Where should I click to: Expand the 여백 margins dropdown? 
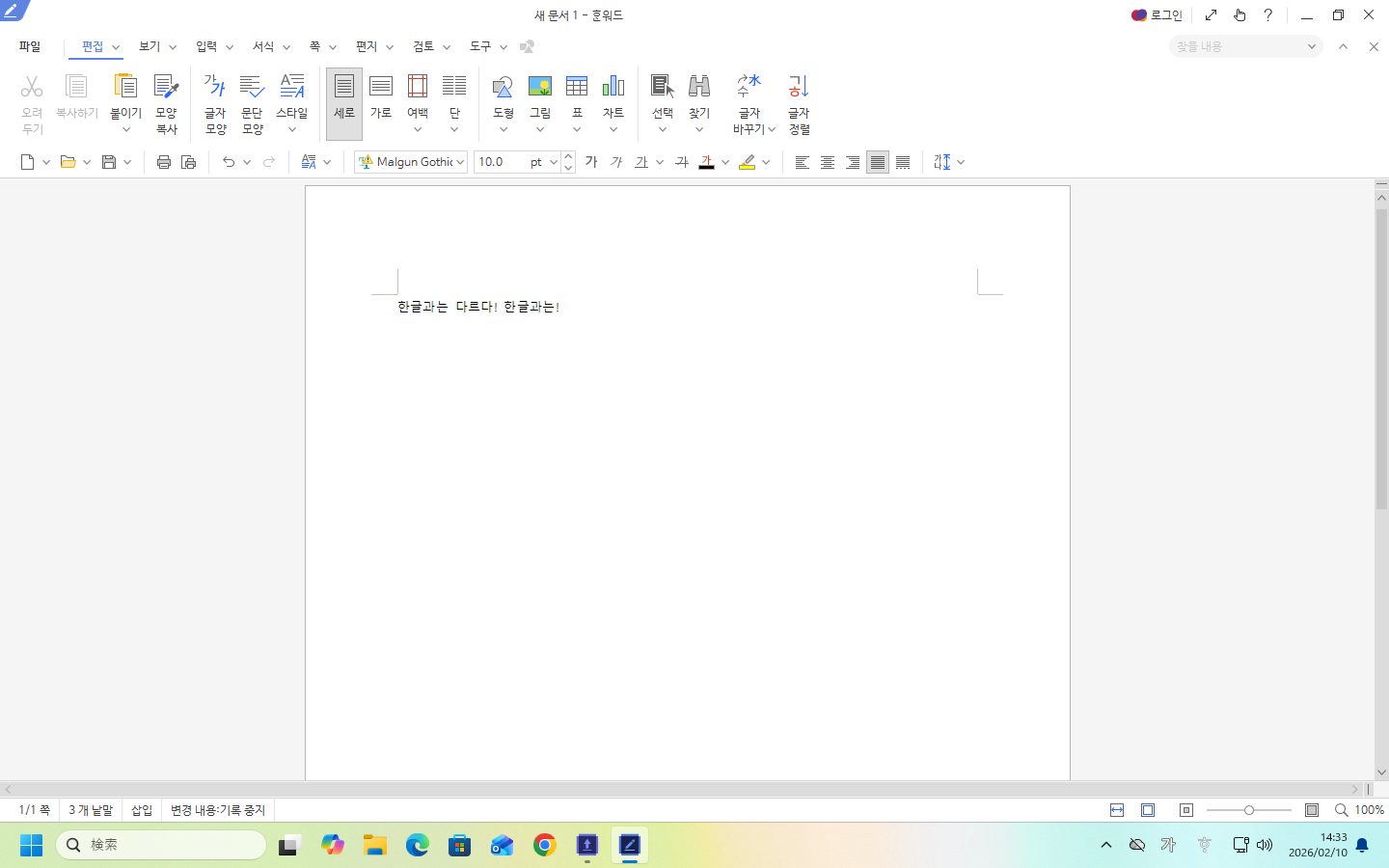coord(418,129)
